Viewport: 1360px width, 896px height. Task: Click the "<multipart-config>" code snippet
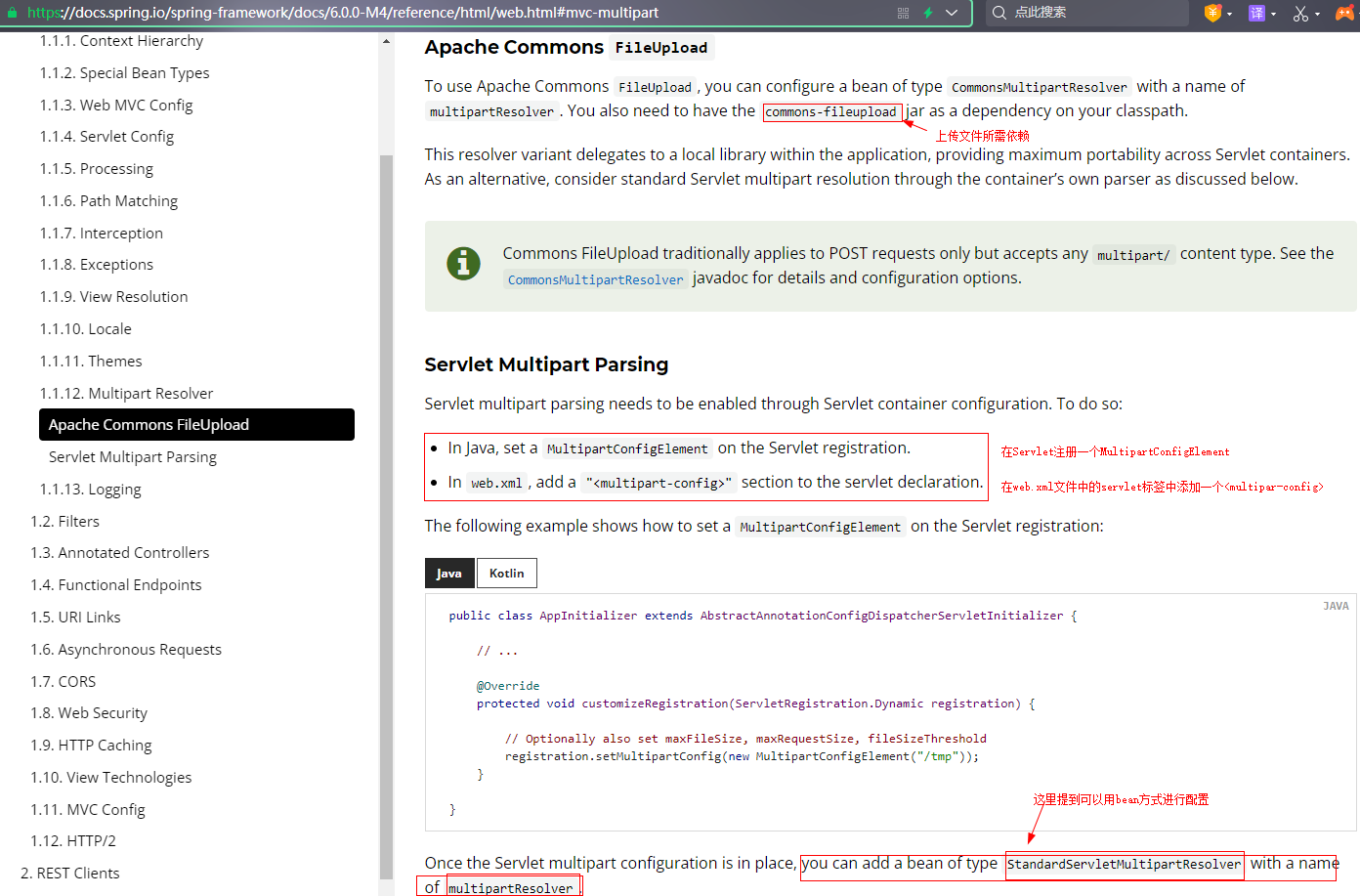[x=659, y=483]
